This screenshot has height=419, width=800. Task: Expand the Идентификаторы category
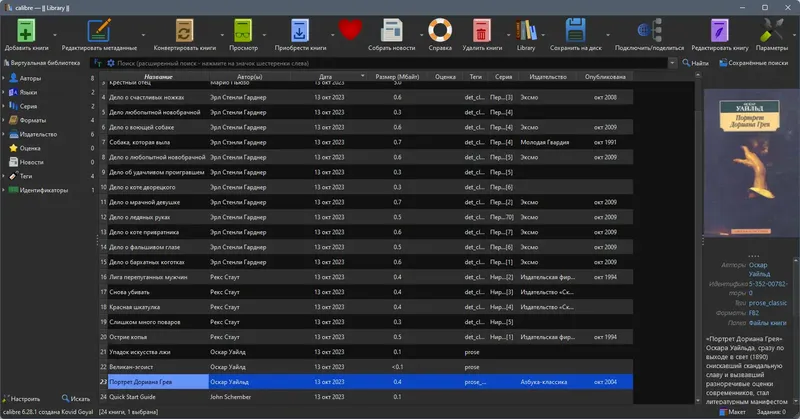tap(4, 190)
